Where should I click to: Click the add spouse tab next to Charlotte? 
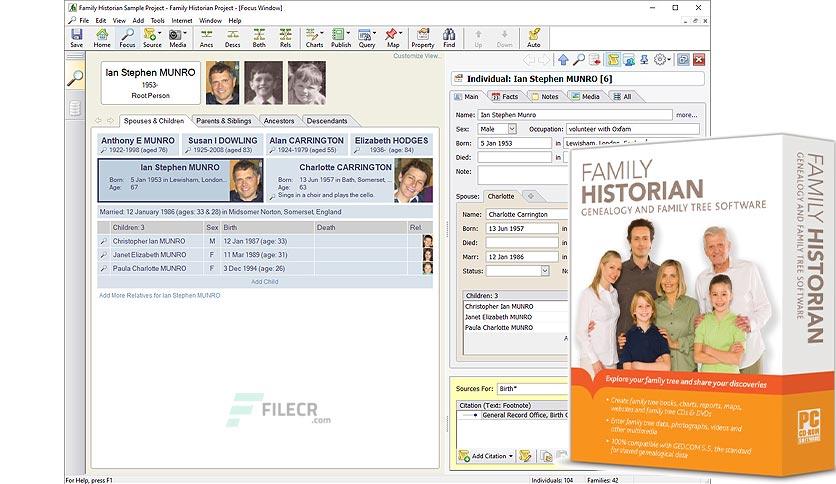530,196
